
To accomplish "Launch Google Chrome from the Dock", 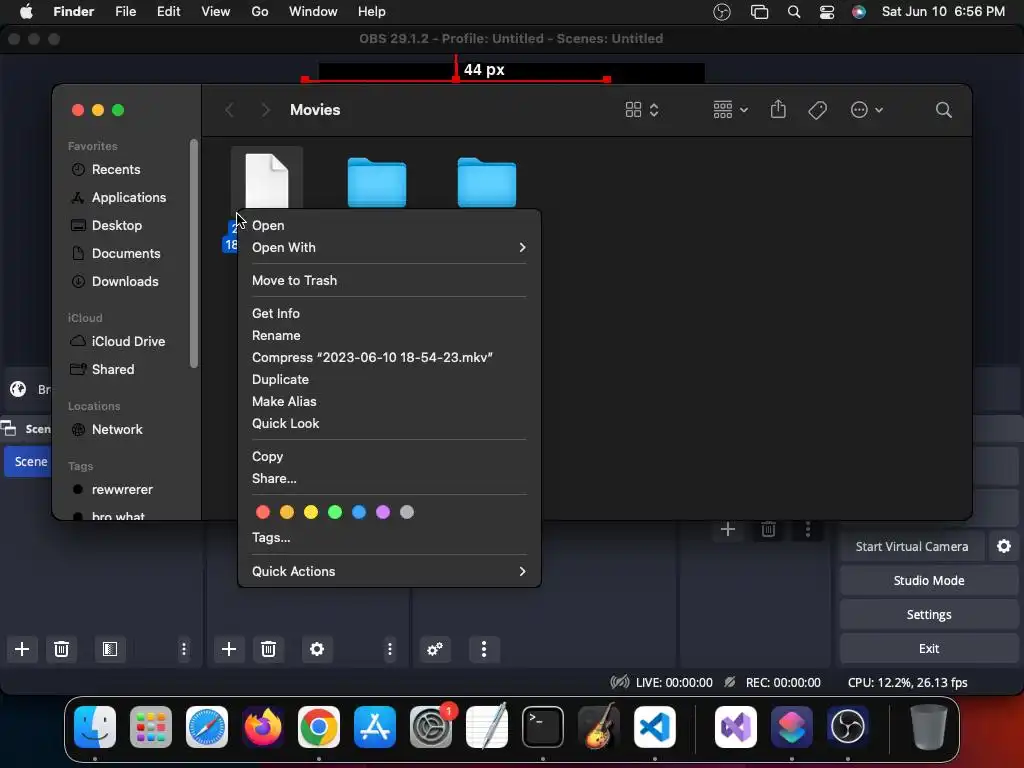I will click(x=319, y=727).
